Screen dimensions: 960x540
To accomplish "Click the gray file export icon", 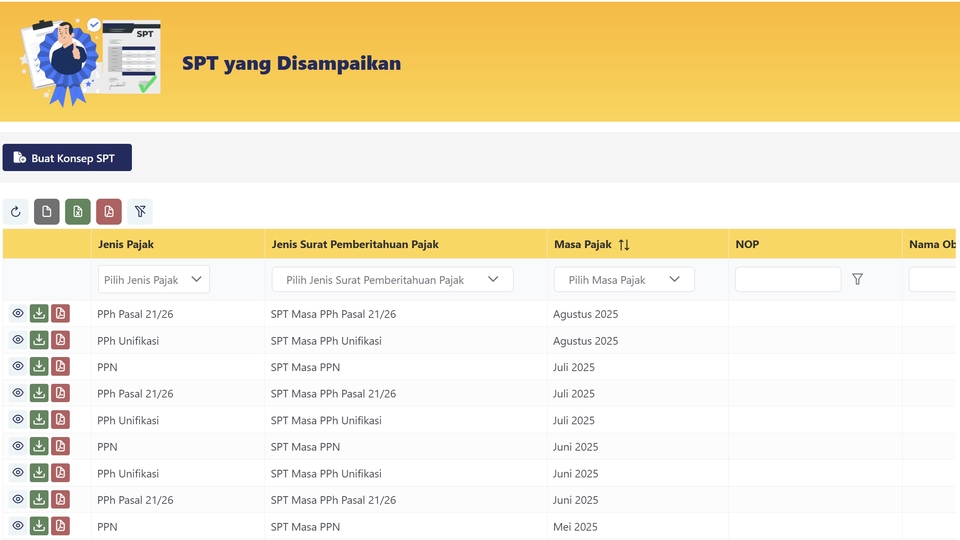I will pyautogui.click(x=47, y=212).
